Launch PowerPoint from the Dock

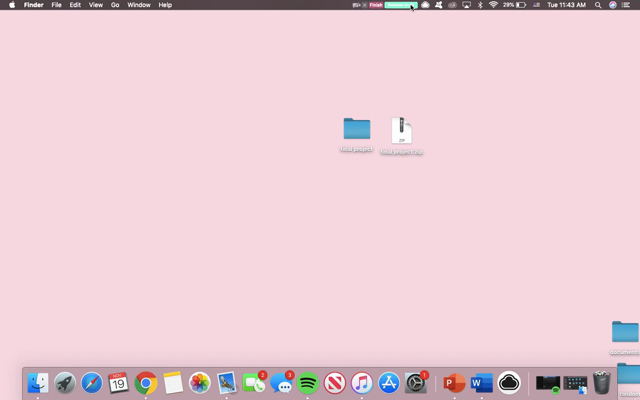click(454, 383)
